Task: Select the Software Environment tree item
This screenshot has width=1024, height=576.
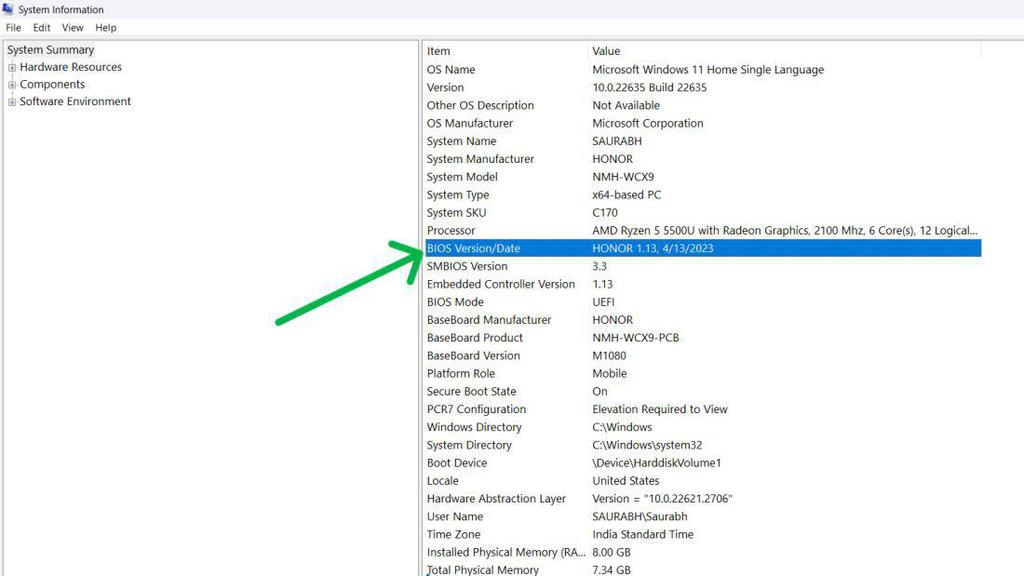Action: 75,101
